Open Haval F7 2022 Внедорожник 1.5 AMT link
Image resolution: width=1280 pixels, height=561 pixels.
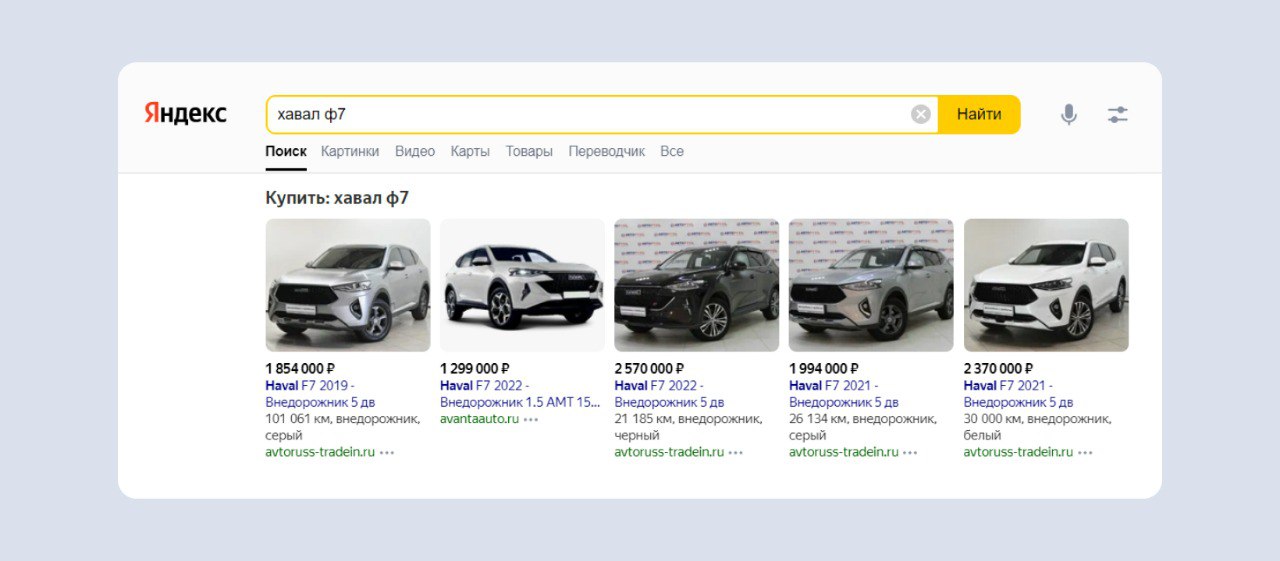520,394
